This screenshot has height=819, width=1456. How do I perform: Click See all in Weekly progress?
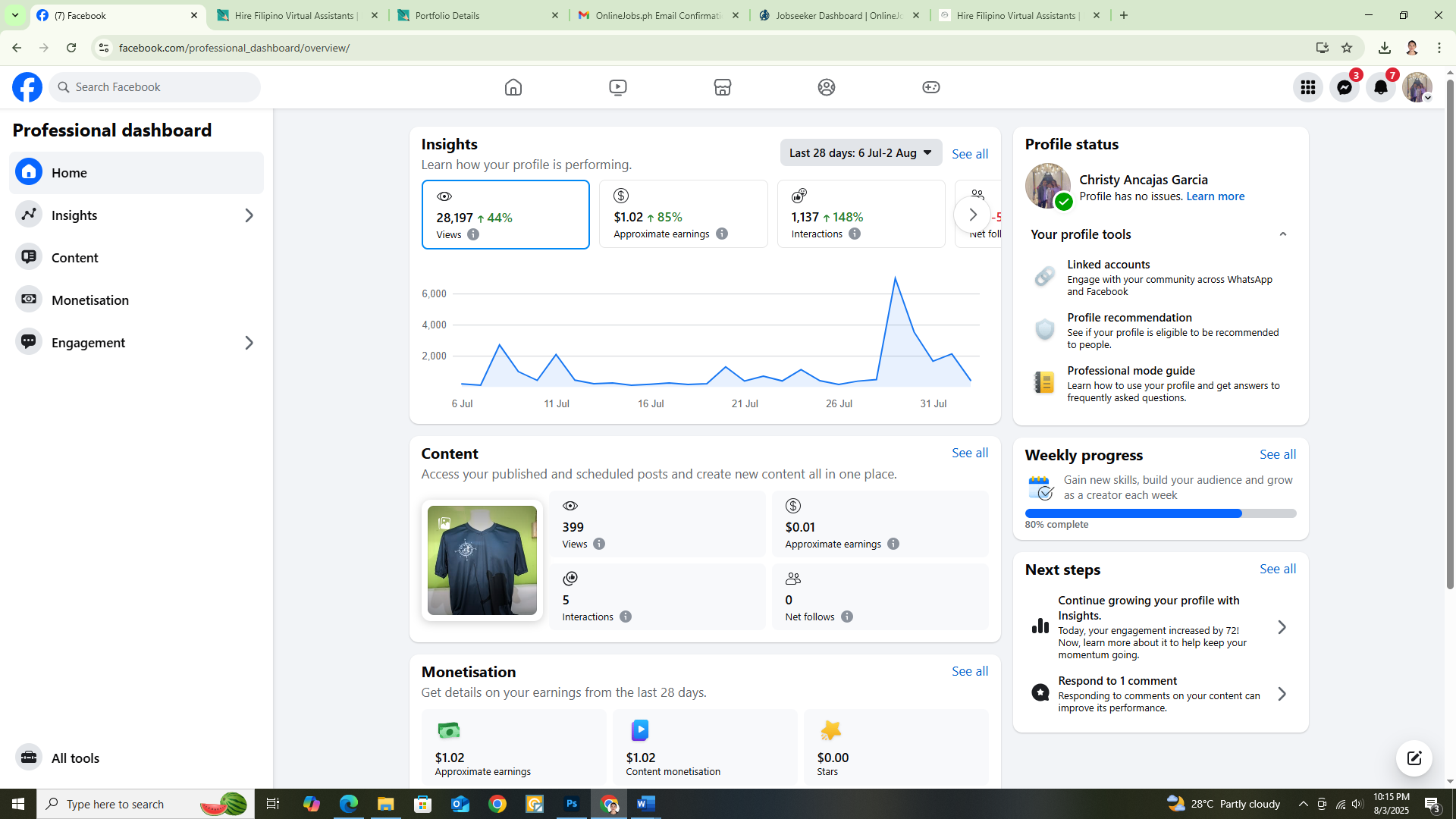point(1277,454)
